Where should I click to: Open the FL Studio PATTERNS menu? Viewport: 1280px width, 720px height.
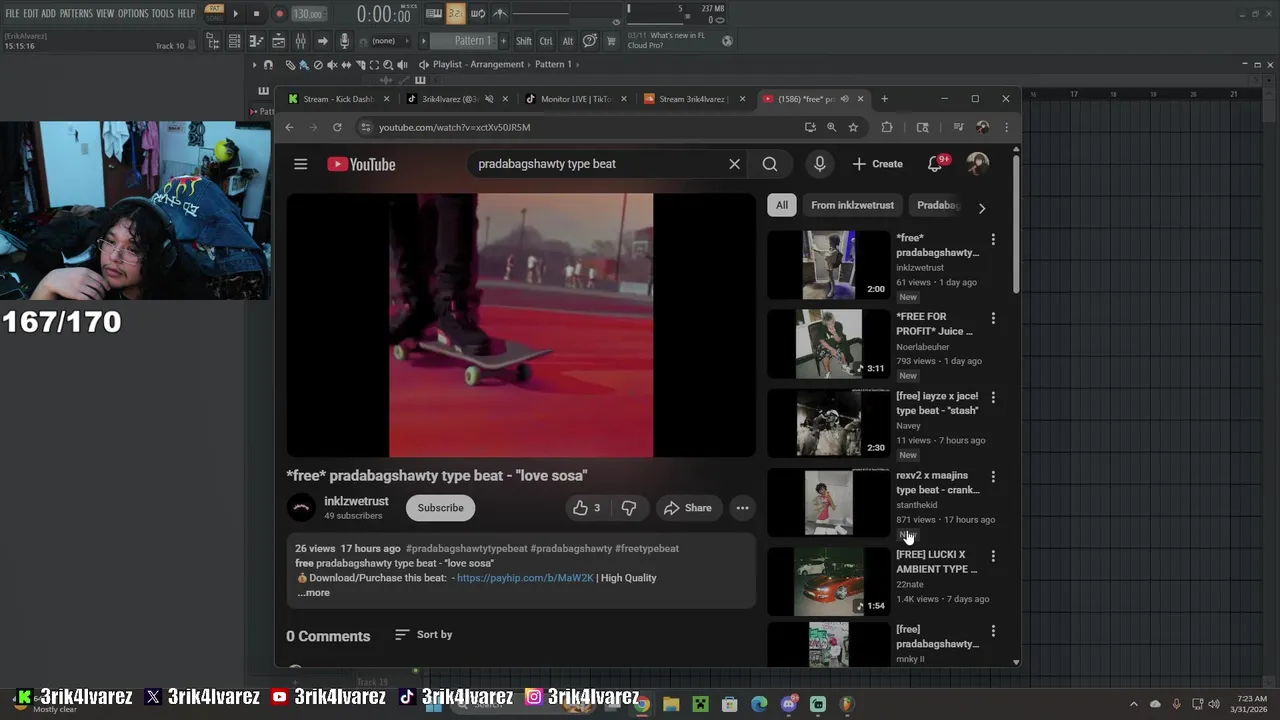(76, 14)
